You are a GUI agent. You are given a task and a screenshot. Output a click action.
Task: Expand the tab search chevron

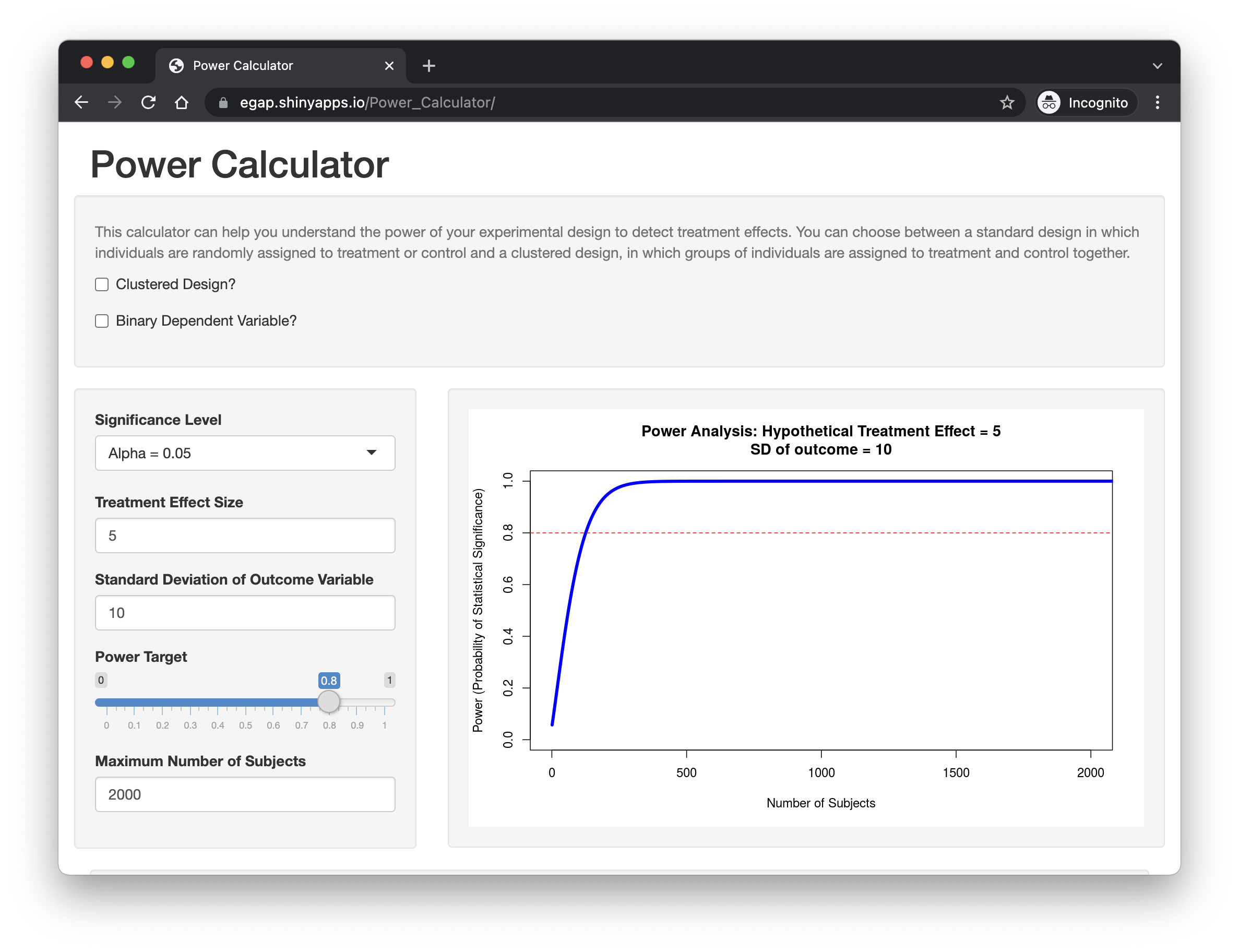click(x=1158, y=66)
